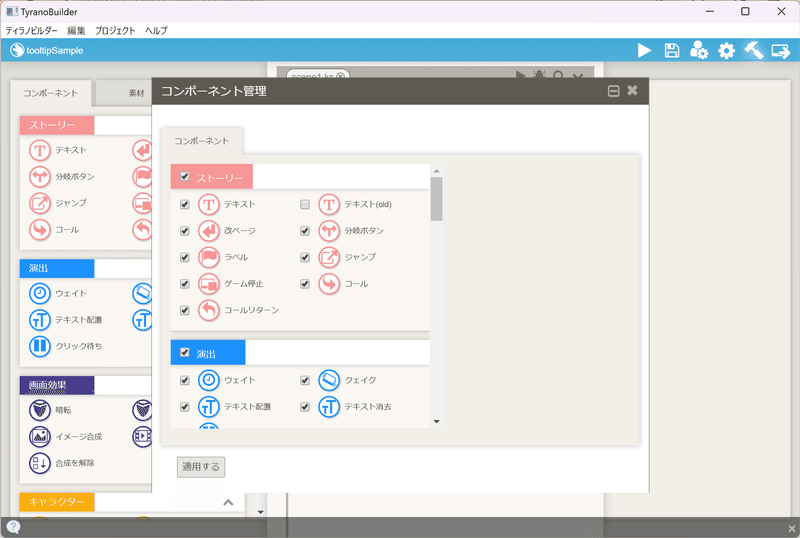Uncheck the ウェイト checkbox in dialog
Screen dimensions: 800x538
point(185,380)
